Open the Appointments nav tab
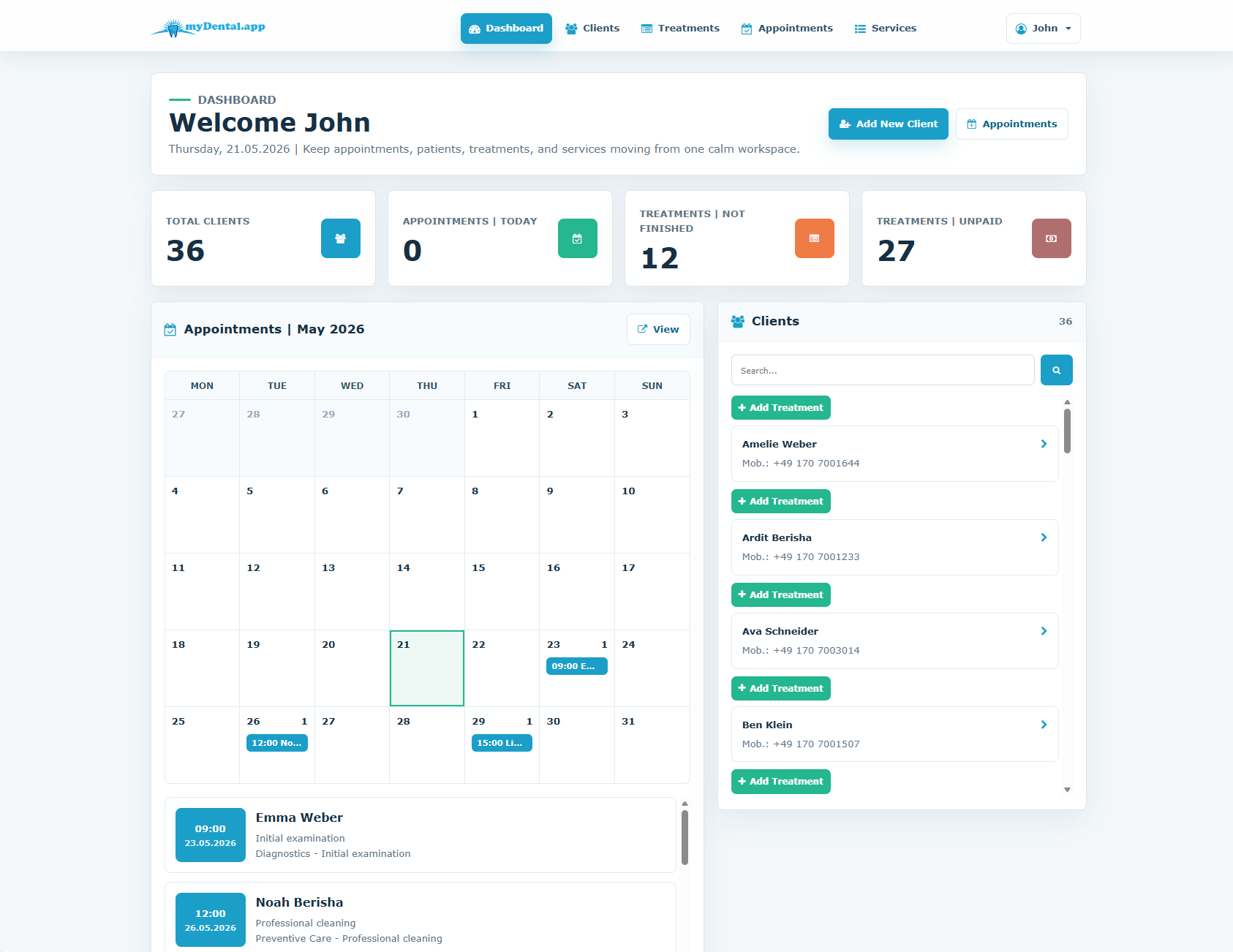This screenshot has width=1233, height=952. (x=787, y=29)
